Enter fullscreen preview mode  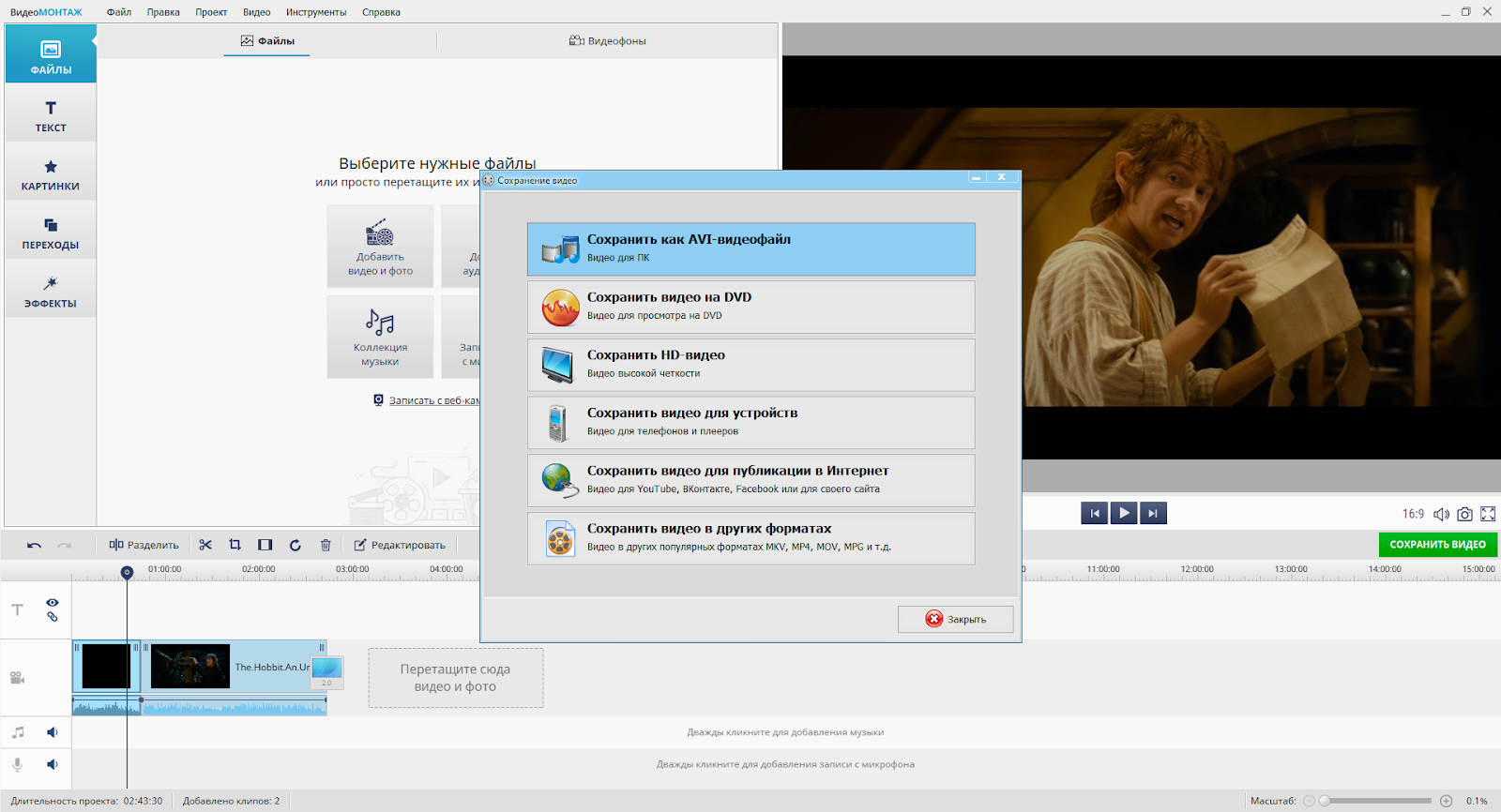(x=1488, y=514)
